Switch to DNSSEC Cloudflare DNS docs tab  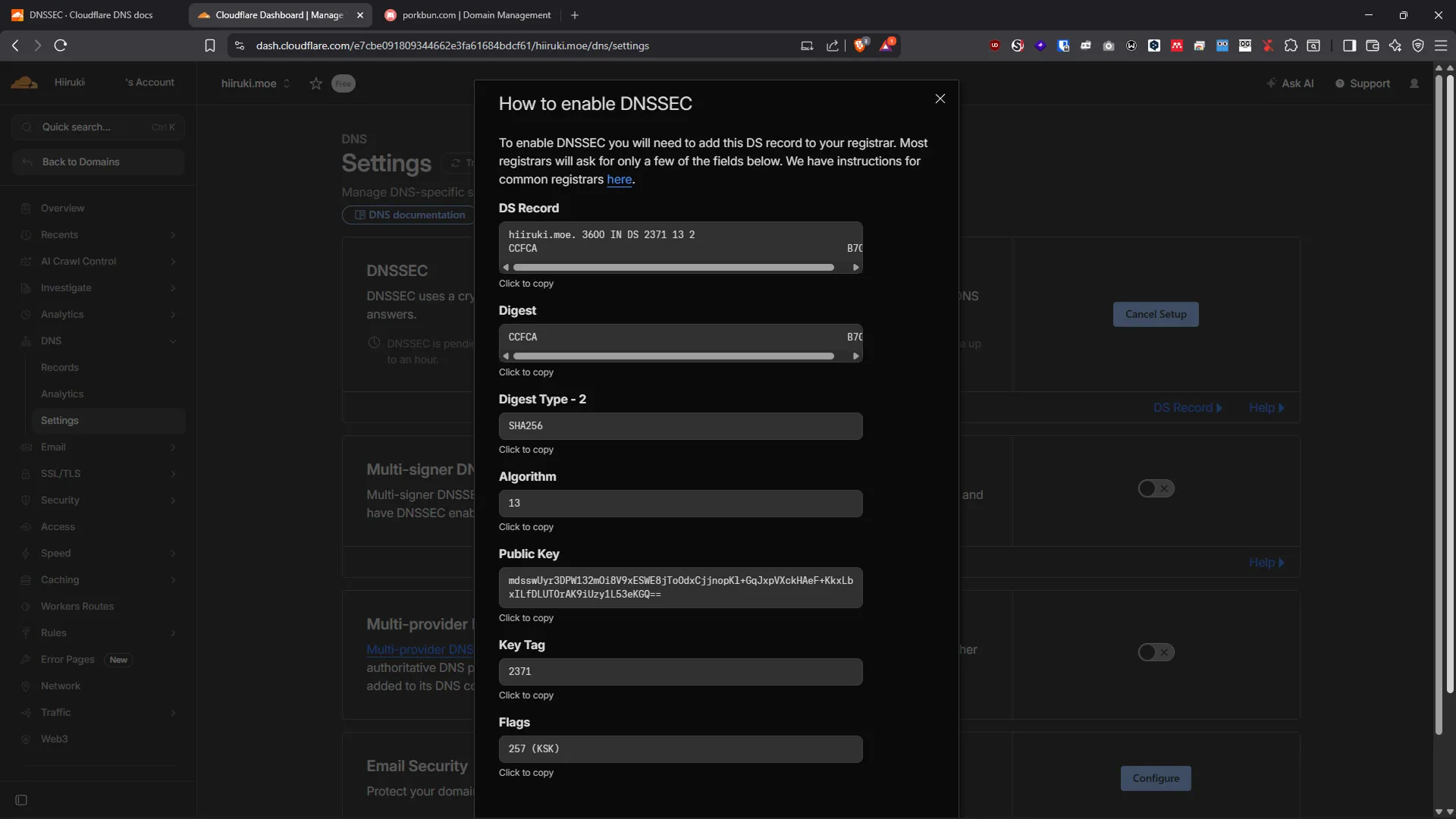91,15
